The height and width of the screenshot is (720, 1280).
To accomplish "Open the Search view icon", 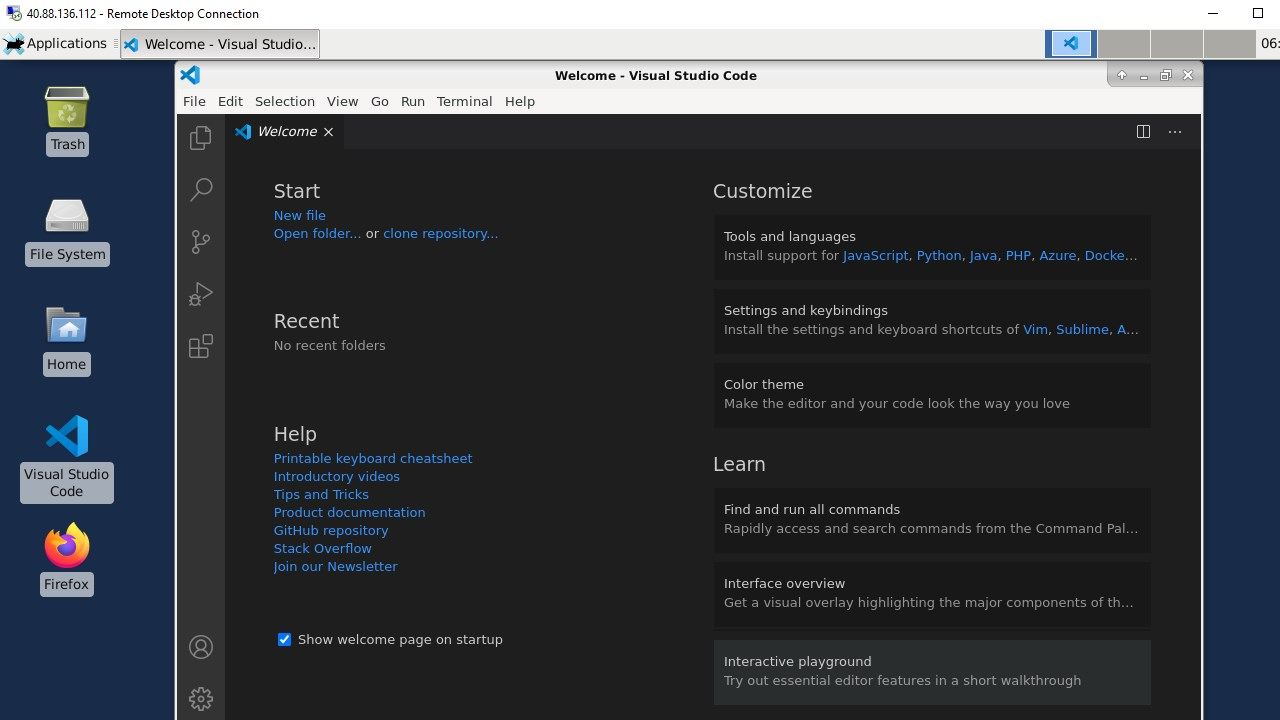I will 201,189.
